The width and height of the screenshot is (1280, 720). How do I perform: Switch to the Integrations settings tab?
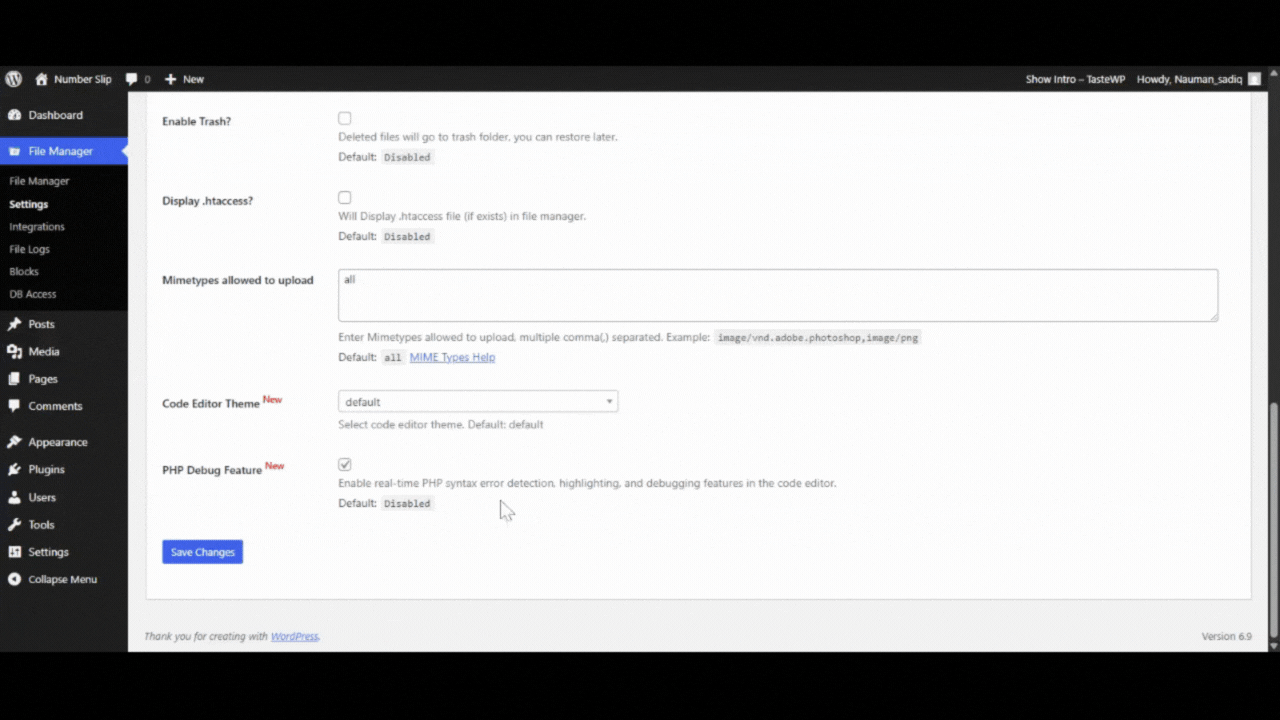click(36, 226)
